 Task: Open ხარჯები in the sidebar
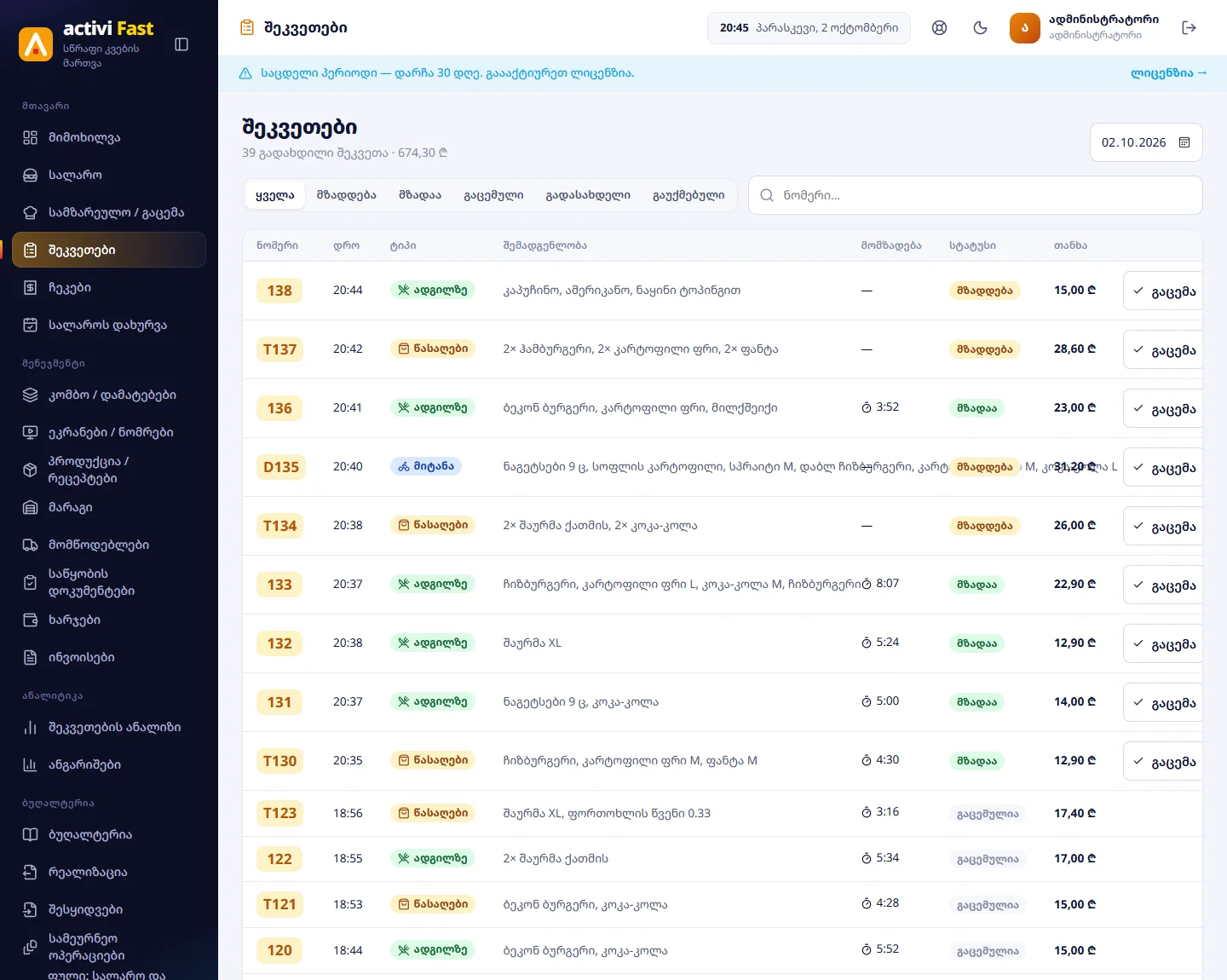109,620
